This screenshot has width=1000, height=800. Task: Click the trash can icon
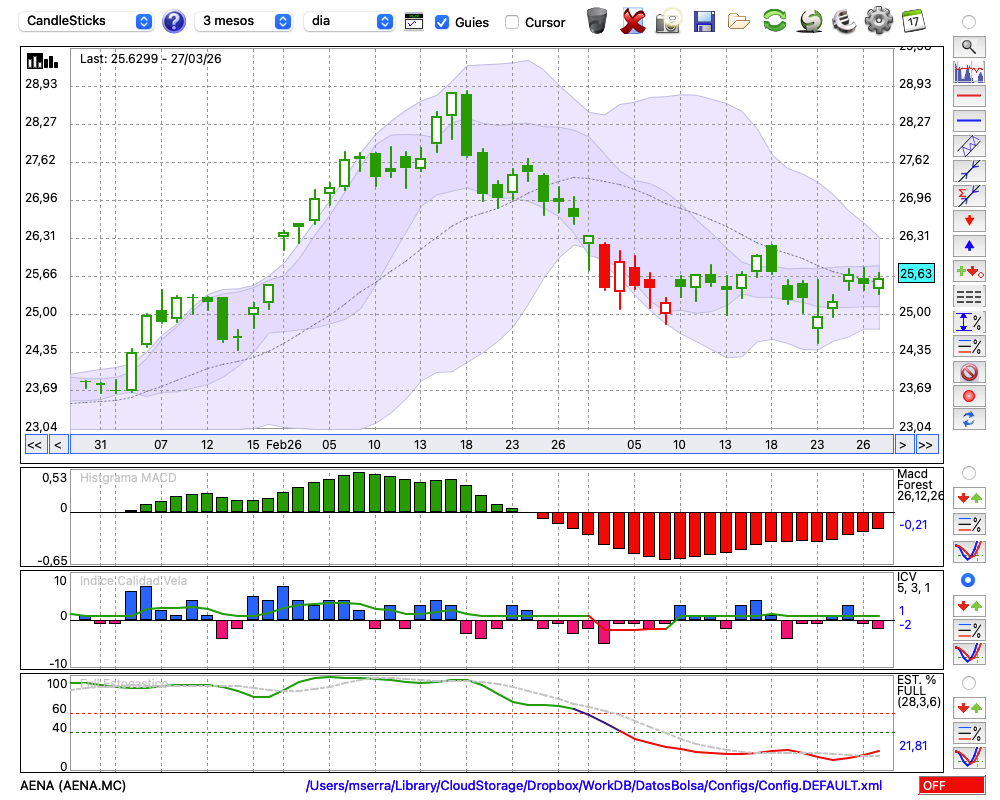coord(597,20)
